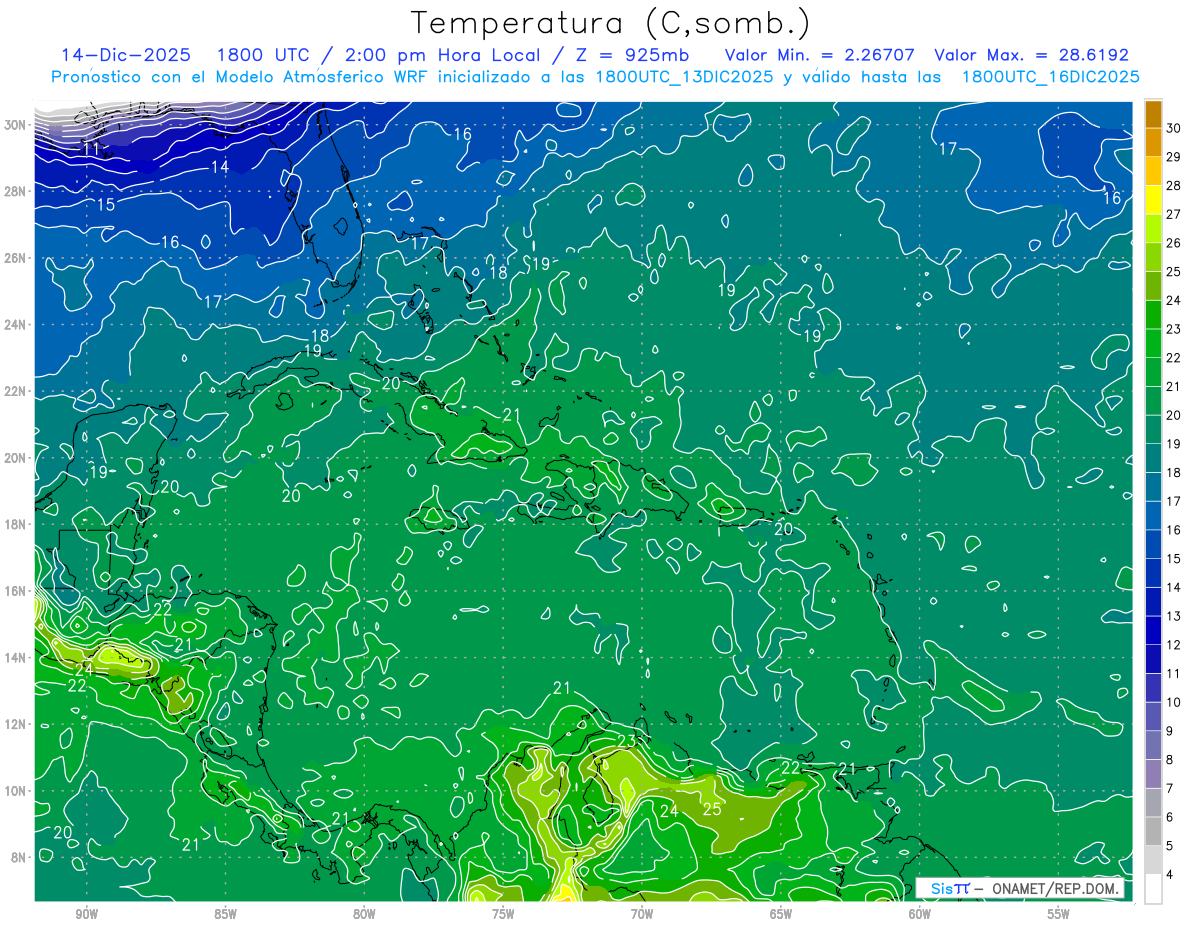
Task: Click contour label 14 near 28N
Action: point(220,167)
